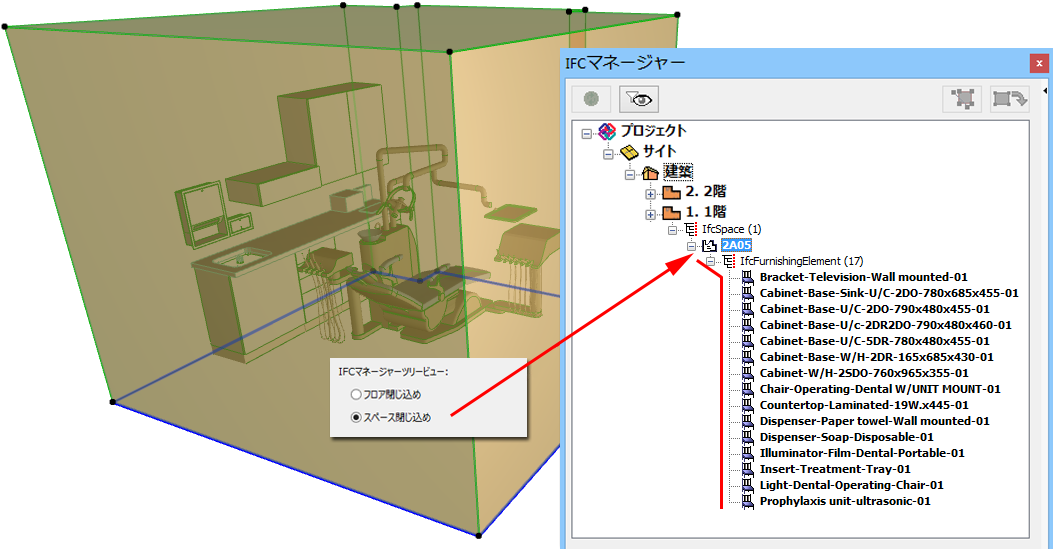Select Cabinet-Base-W/H-2DR-165x685x430-01
1053x549 pixels.
[876, 357]
